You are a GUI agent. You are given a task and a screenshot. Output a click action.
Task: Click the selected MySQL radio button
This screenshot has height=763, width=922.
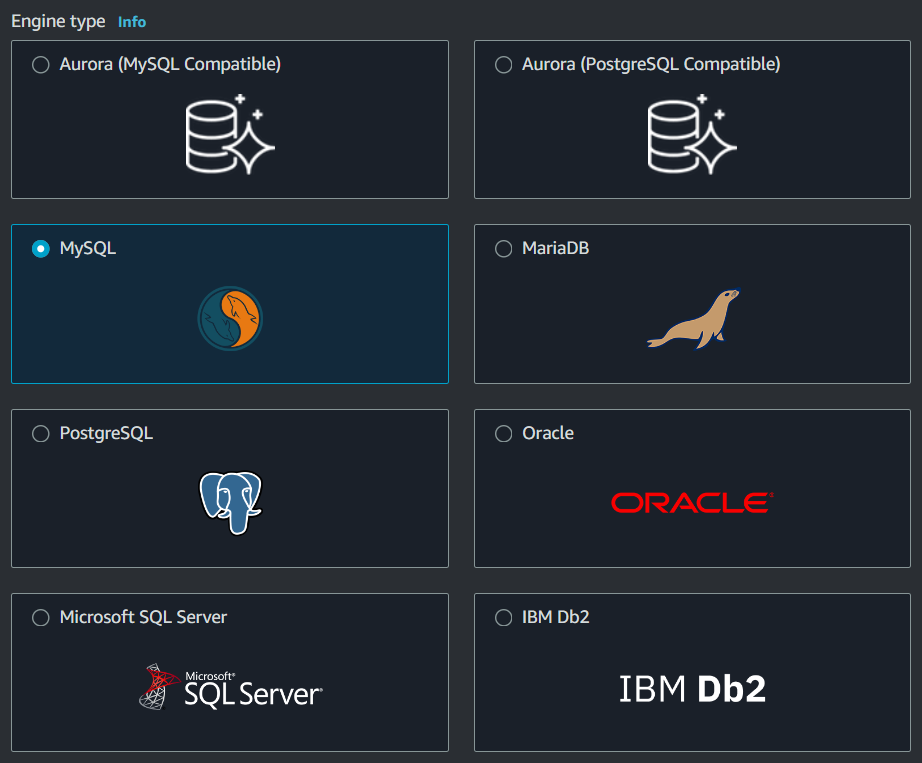[41, 249]
